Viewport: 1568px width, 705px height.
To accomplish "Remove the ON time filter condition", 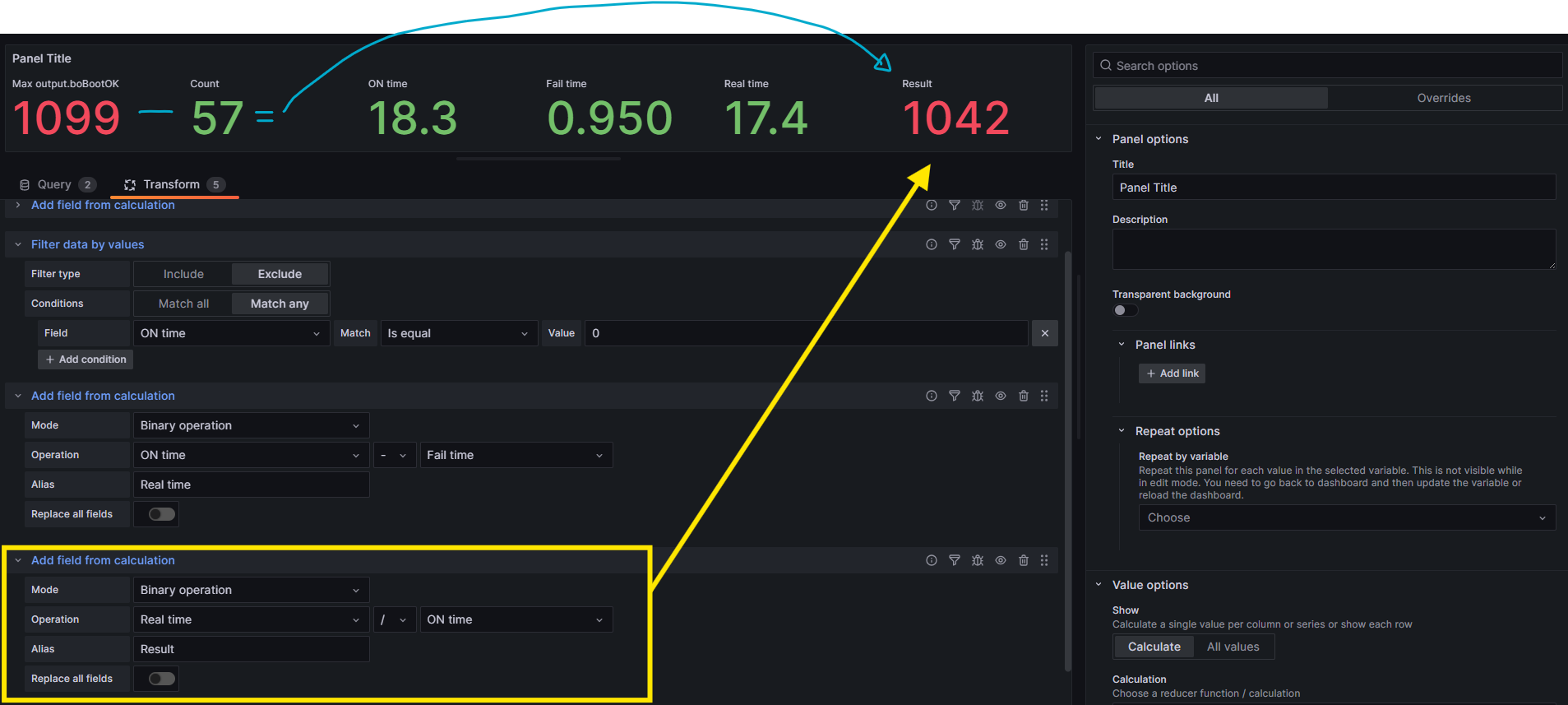I will 1045,333.
